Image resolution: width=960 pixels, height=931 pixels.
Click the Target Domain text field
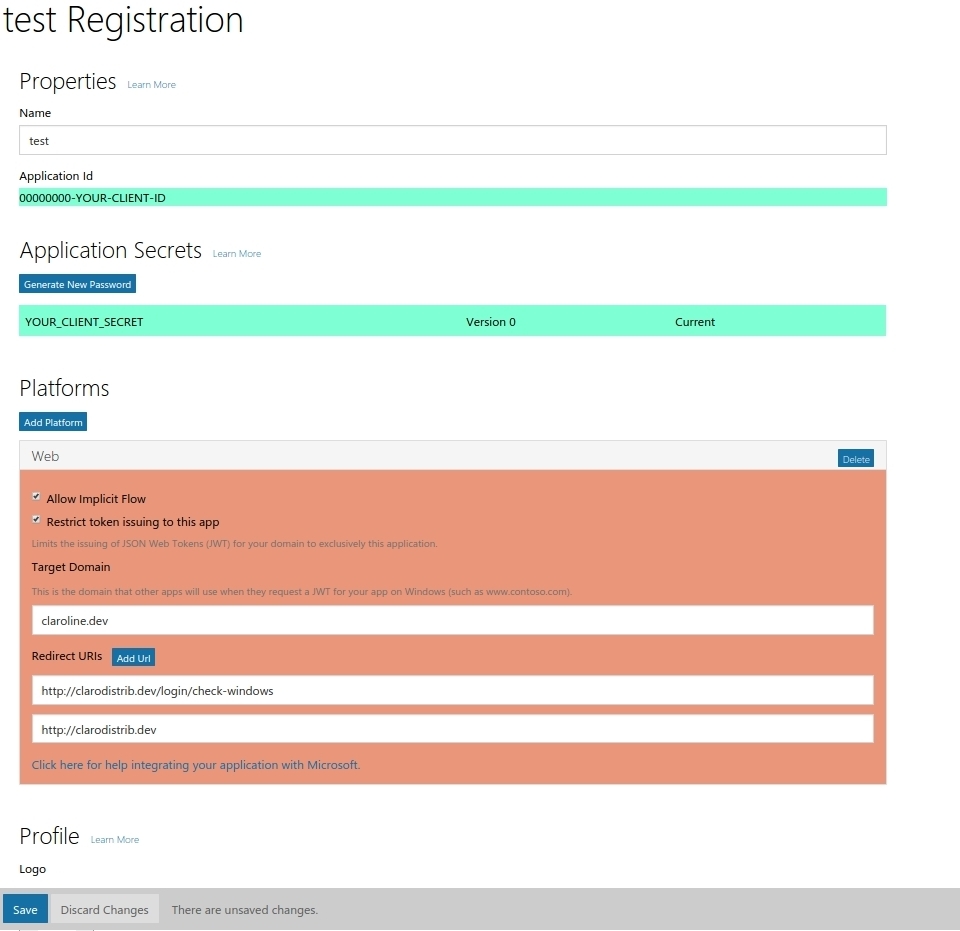coord(452,620)
